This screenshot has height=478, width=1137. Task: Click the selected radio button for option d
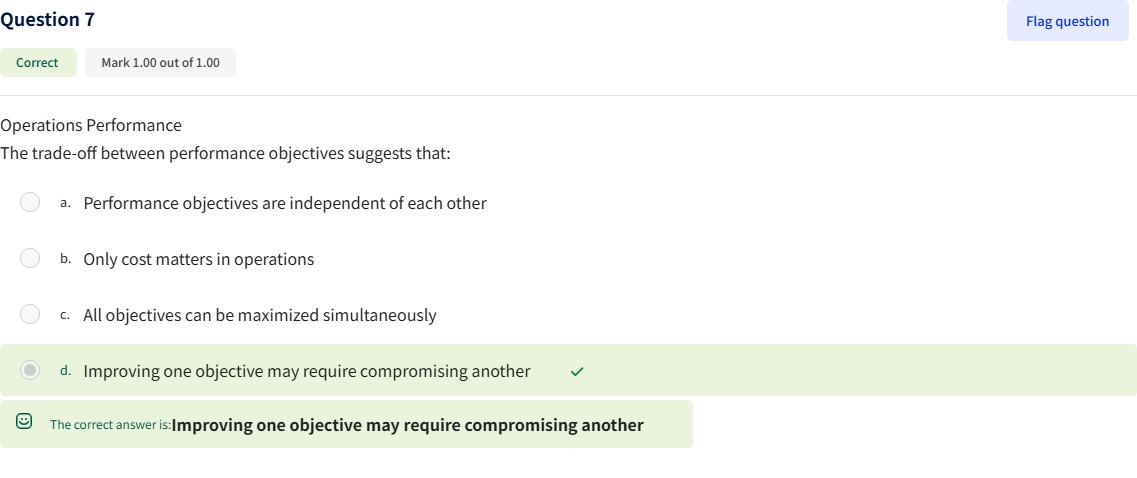[31, 371]
